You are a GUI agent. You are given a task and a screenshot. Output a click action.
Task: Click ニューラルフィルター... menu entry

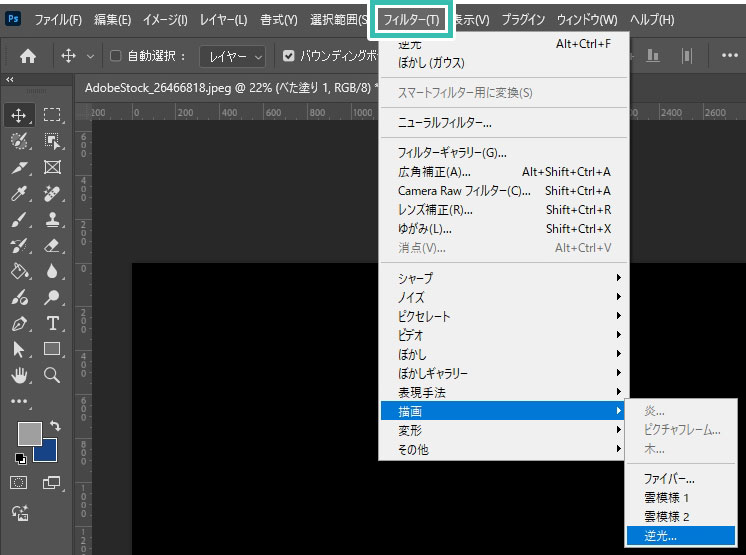[x=445, y=123]
